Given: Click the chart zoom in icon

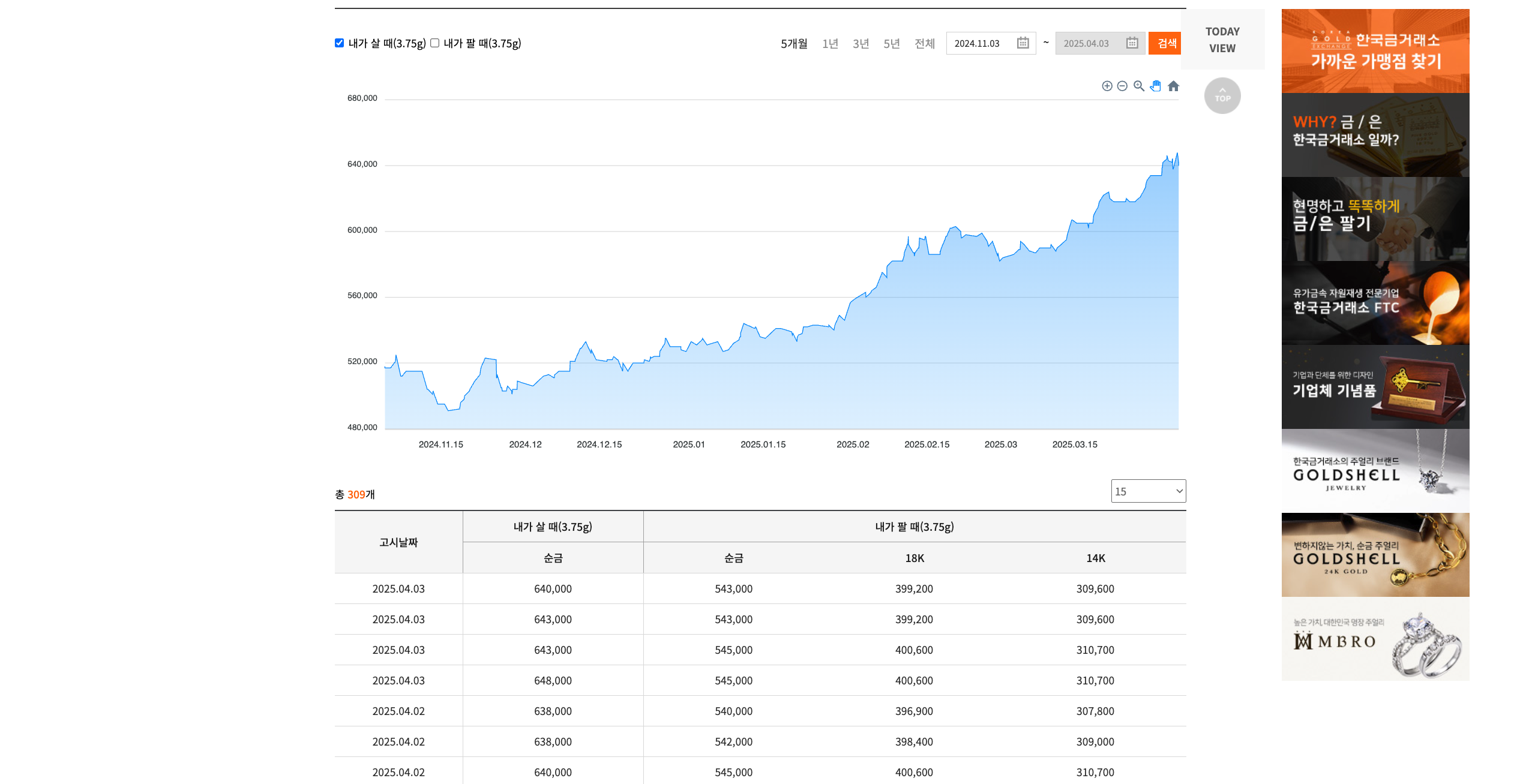Looking at the screenshot, I should click(x=1107, y=86).
